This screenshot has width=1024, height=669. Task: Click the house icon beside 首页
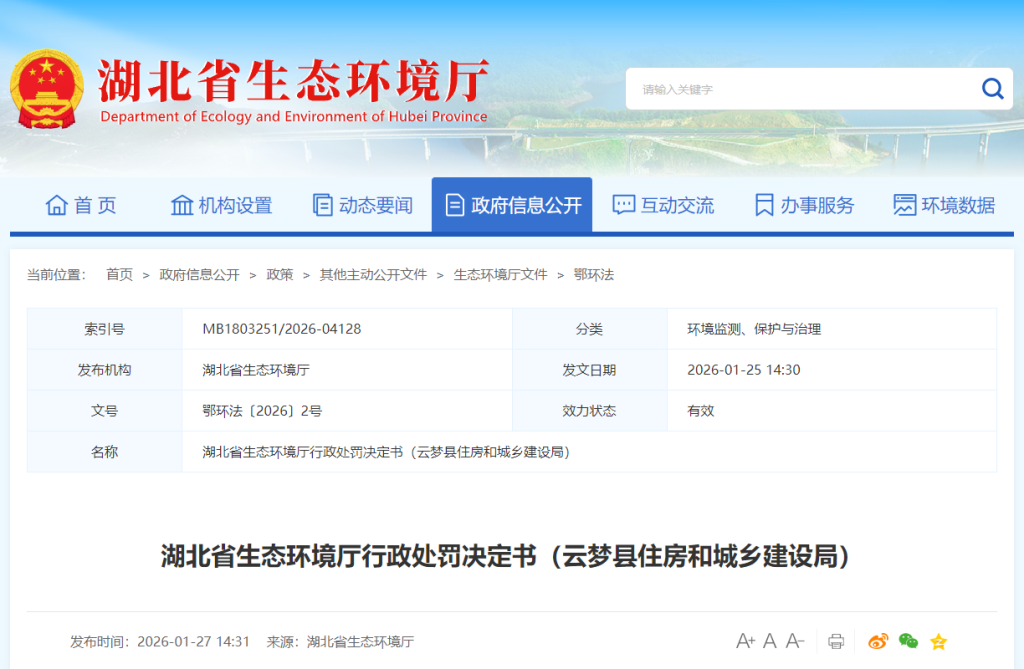coord(57,205)
